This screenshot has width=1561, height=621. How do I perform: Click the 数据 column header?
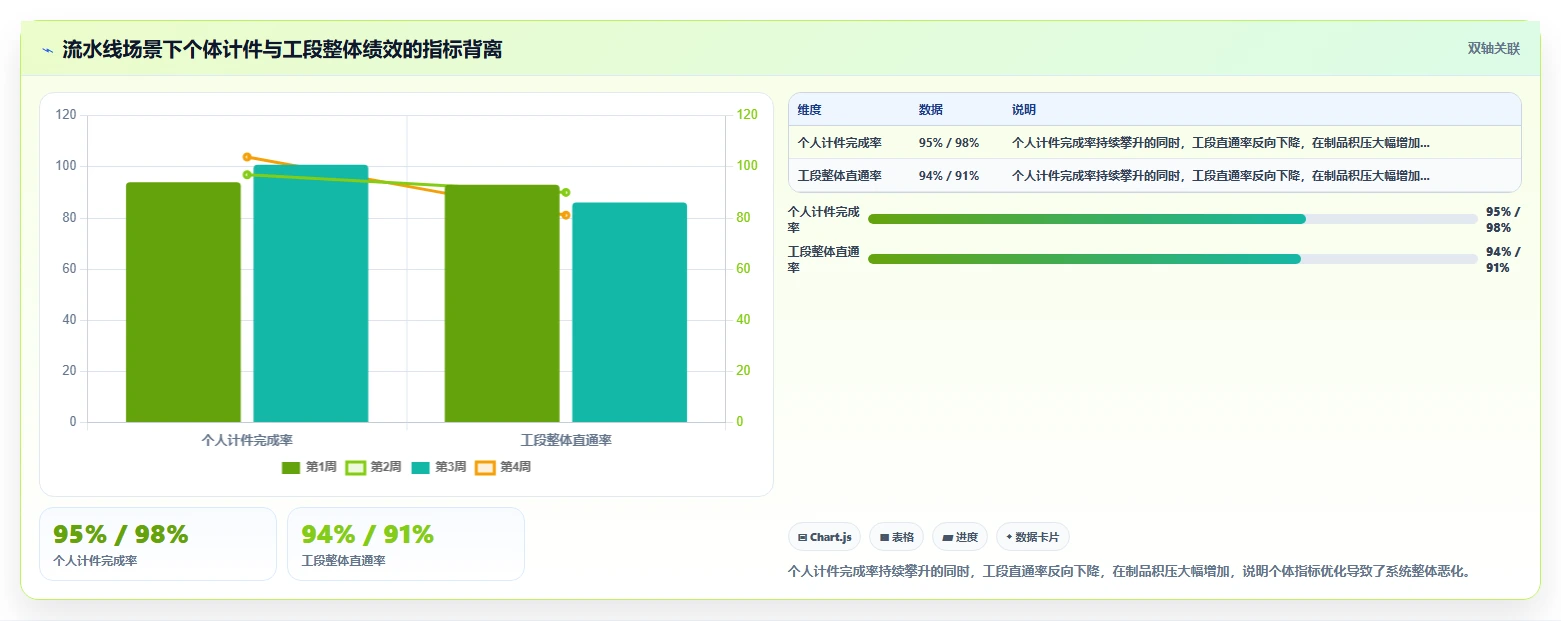coord(930,110)
